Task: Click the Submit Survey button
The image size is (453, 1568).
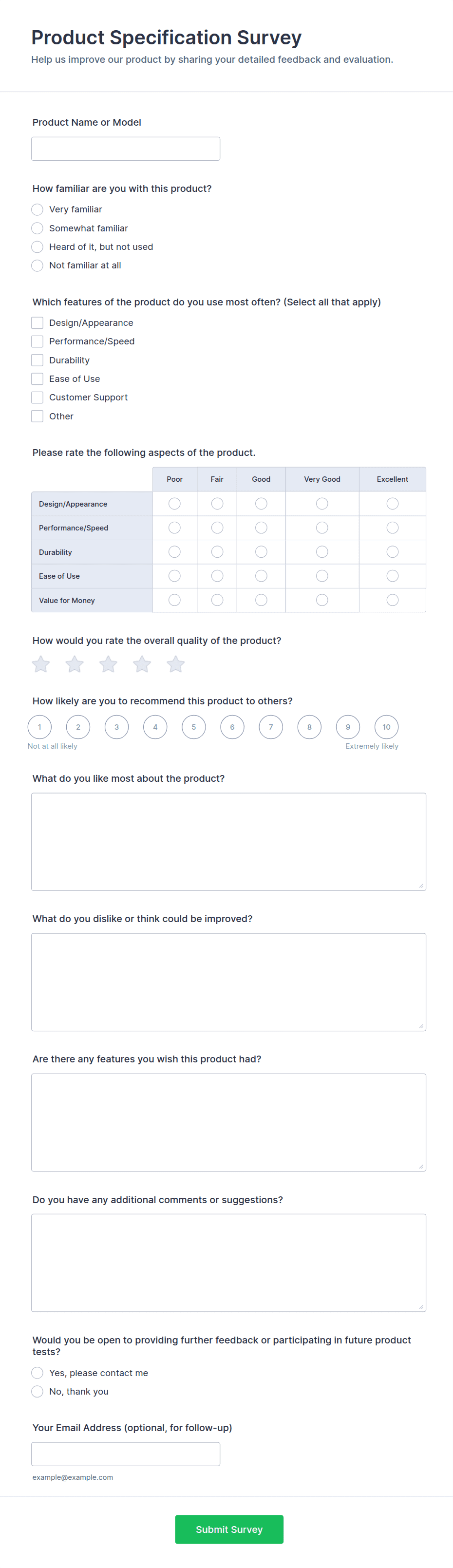Action: pyautogui.click(x=229, y=1529)
